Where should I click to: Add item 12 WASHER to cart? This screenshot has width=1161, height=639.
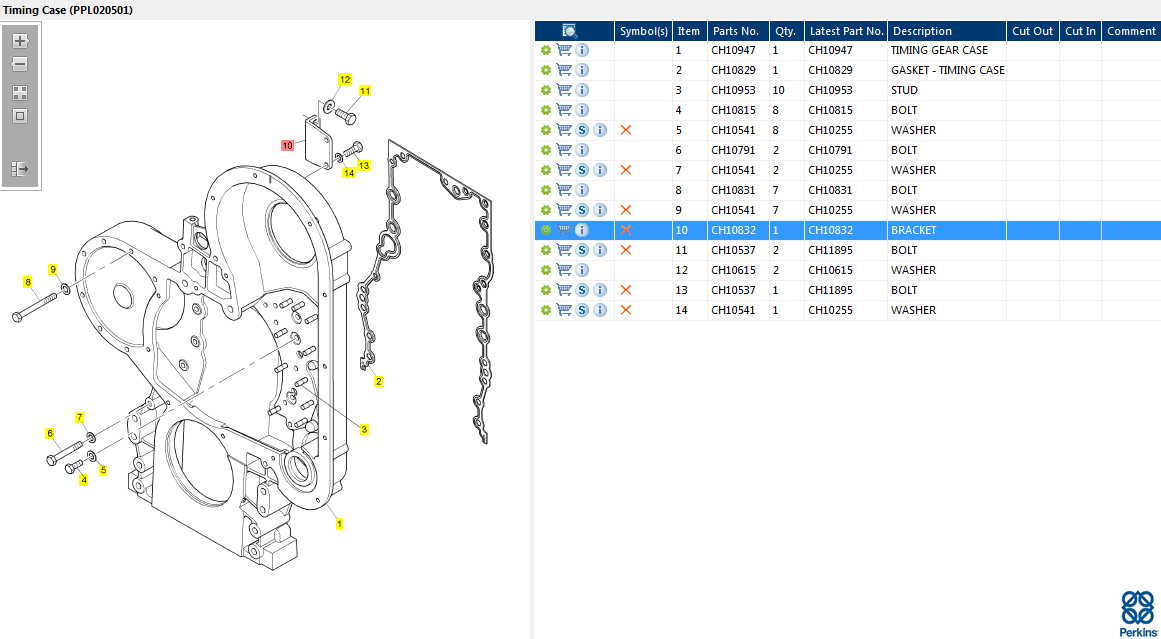point(564,270)
